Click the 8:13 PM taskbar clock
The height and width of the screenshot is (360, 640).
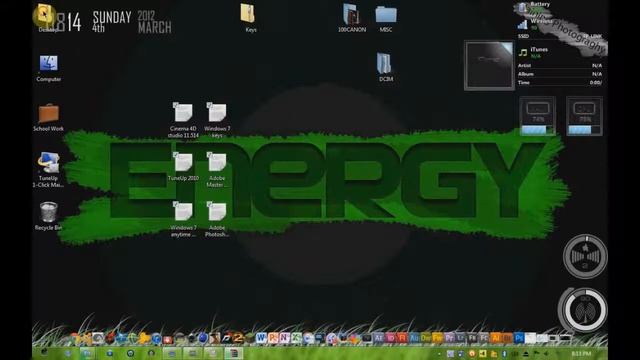pyautogui.click(x=581, y=353)
